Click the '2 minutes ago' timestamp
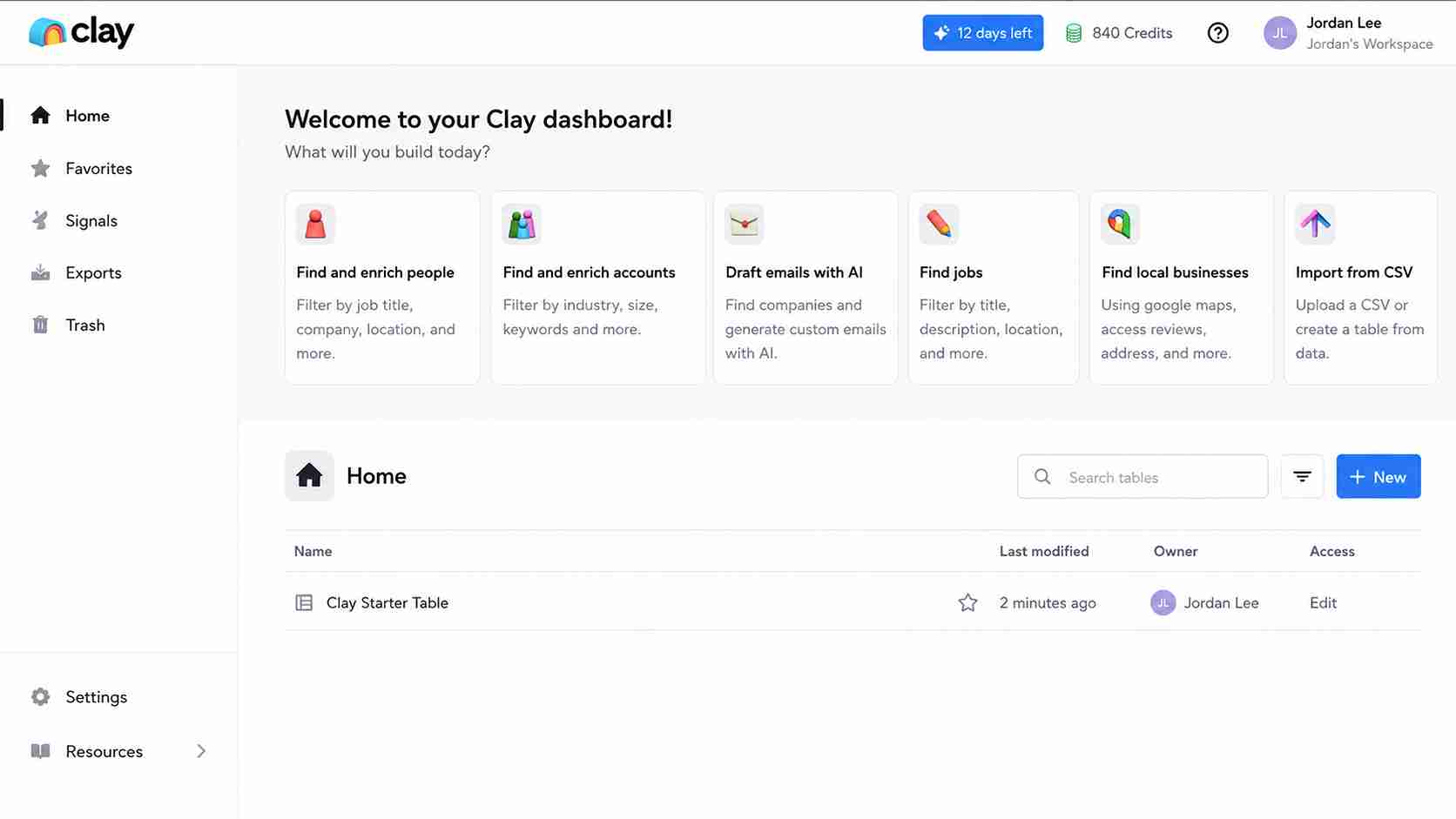 coord(1048,602)
